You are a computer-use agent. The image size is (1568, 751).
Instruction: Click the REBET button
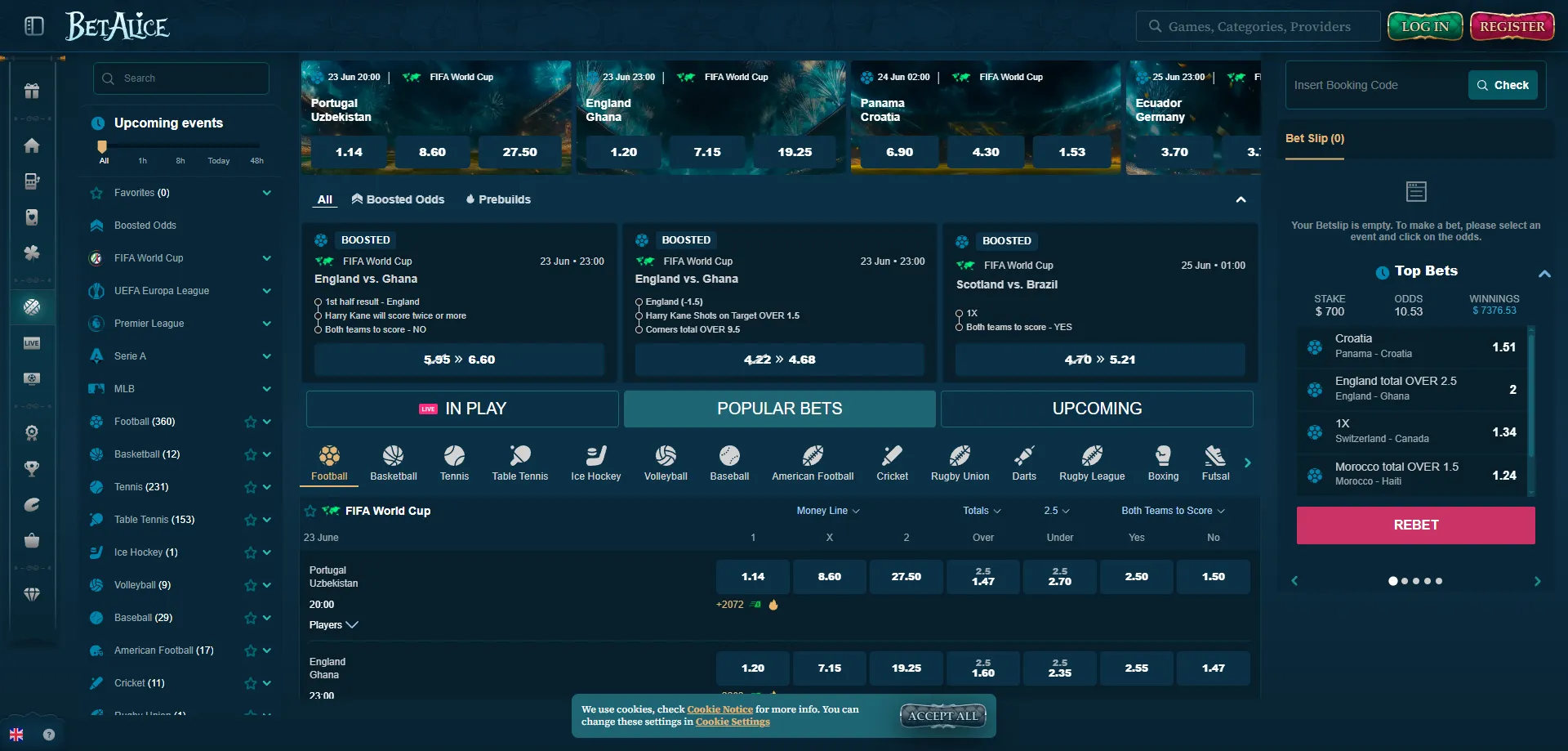point(1415,525)
